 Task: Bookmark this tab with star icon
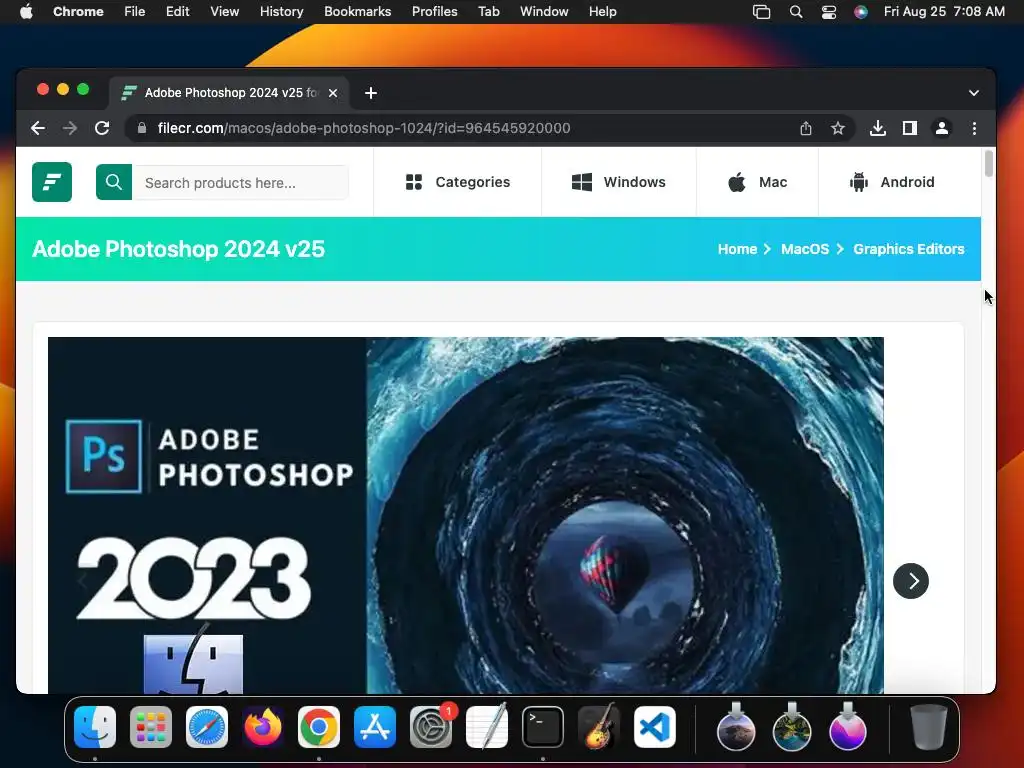click(x=838, y=128)
